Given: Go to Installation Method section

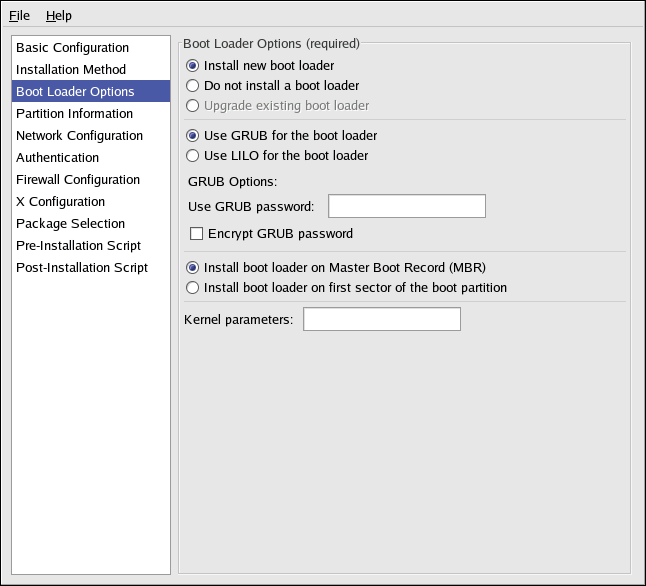Looking at the screenshot, I should point(71,70).
